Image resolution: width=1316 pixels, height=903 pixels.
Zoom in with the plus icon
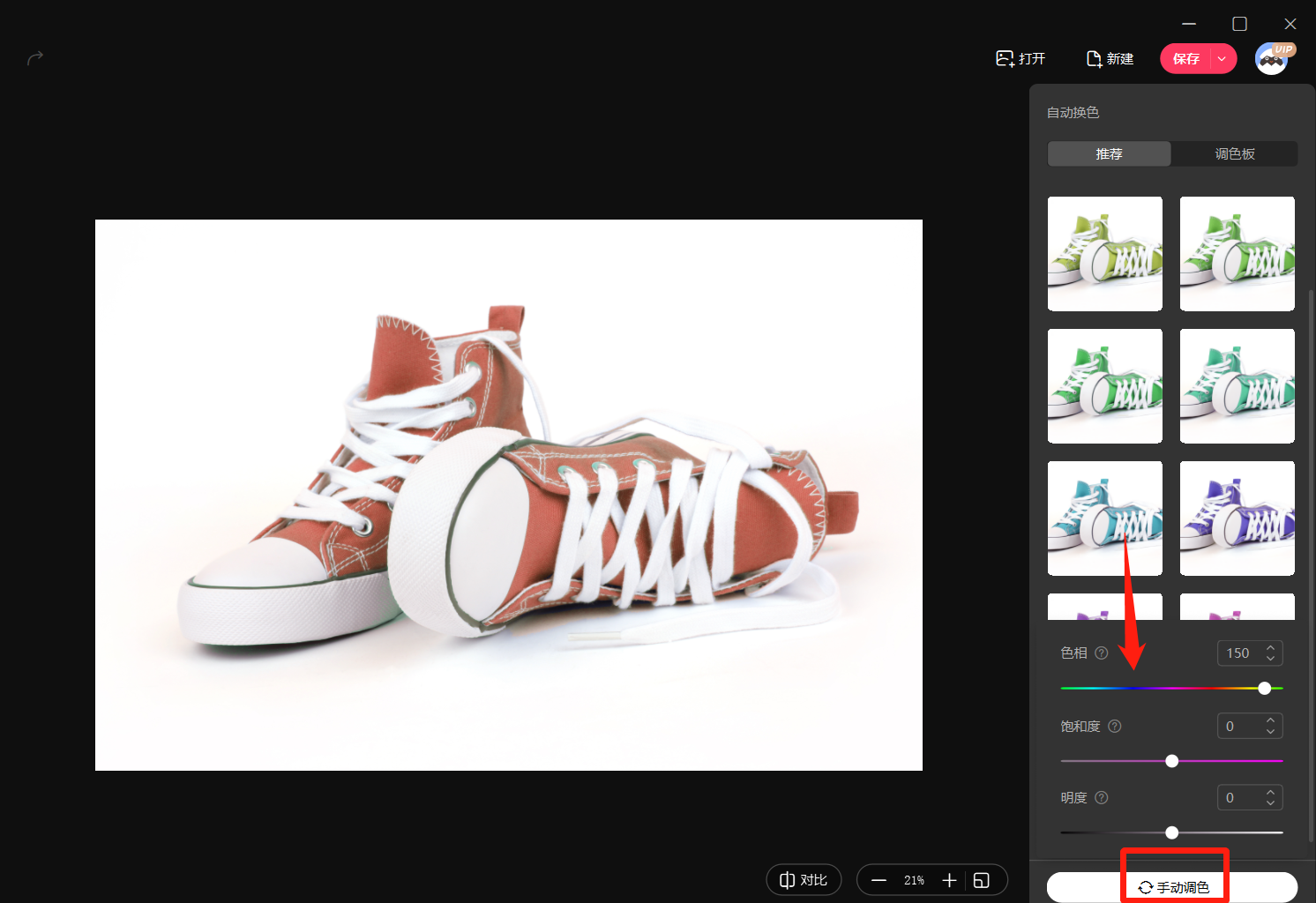949,880
